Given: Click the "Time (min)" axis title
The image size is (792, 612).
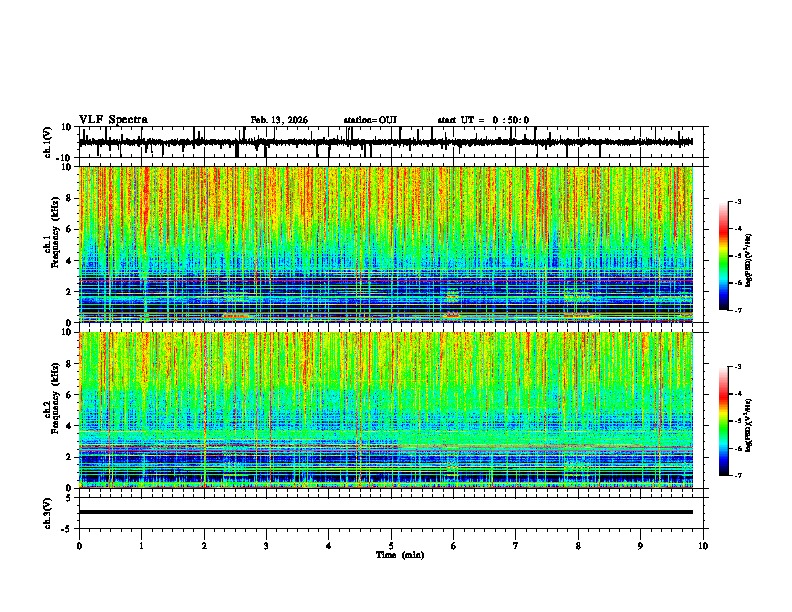Looking at the screenshot, I should click(x=400, y=555).
